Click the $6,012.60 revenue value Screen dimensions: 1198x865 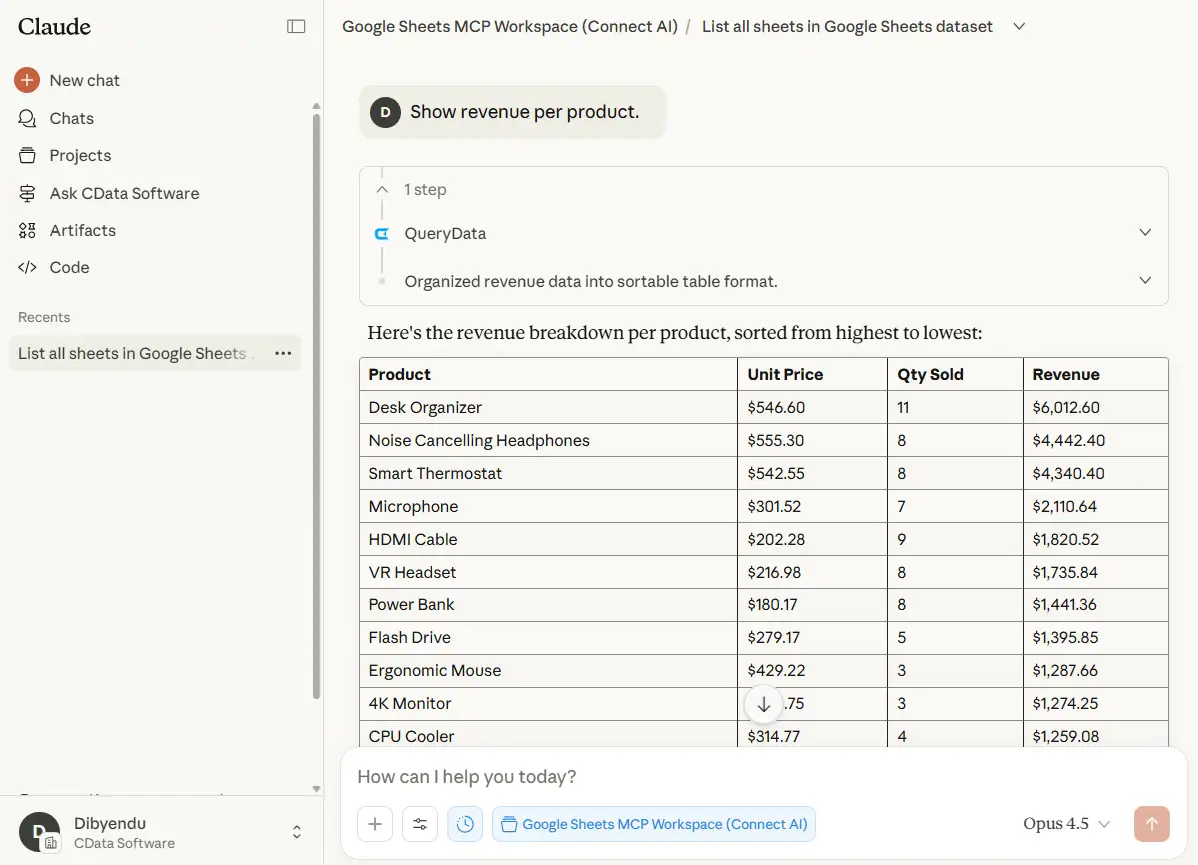tap(1066, 407)
